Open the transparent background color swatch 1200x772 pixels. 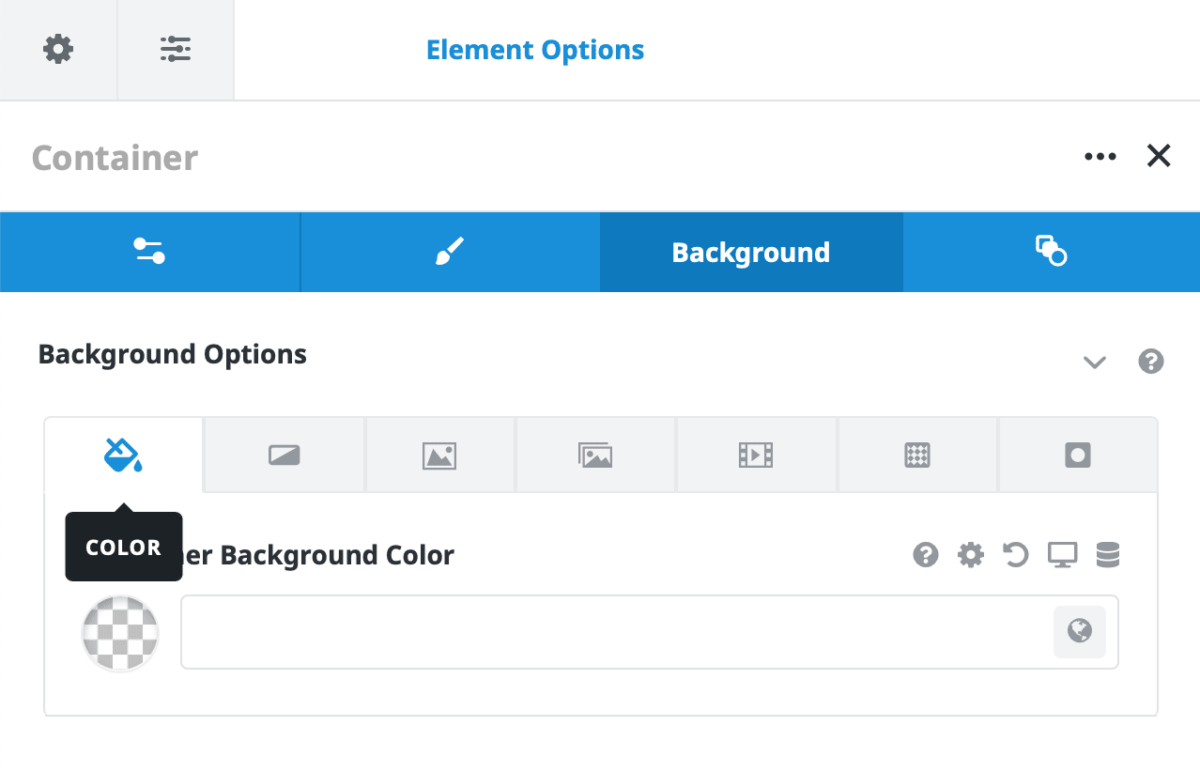point(120,634)
